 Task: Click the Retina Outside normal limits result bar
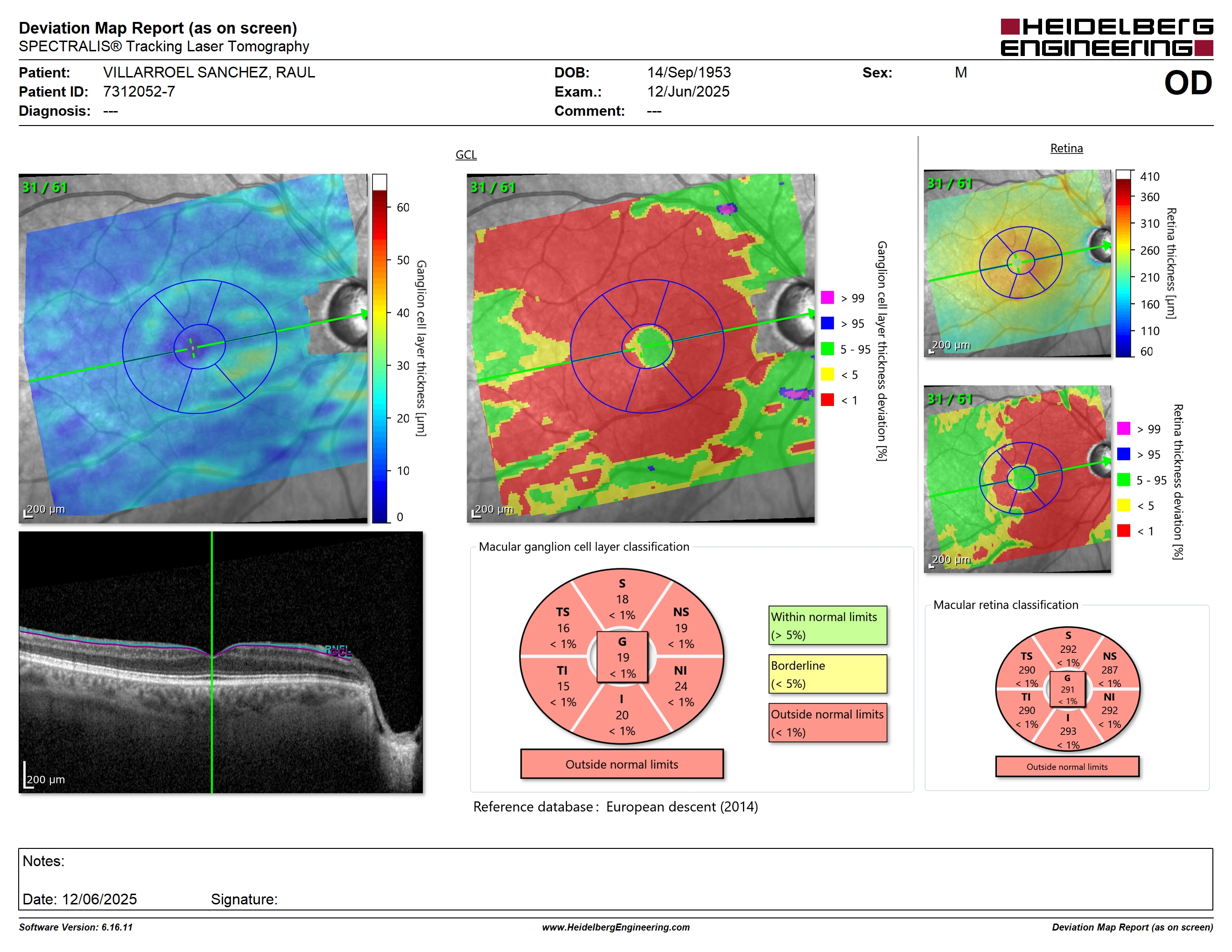(1067, 766)
